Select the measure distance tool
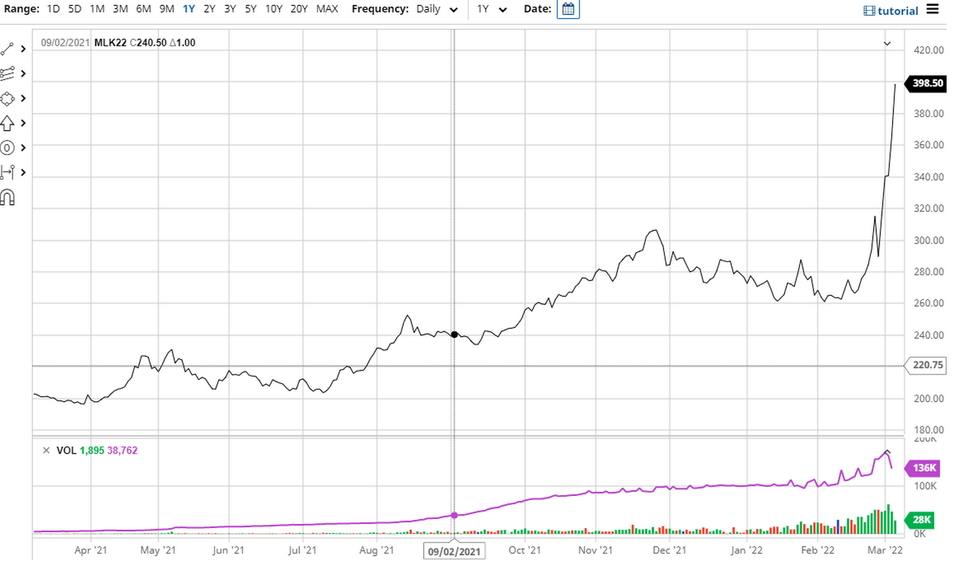Viewport: 960px width, 578px height. 8,173
